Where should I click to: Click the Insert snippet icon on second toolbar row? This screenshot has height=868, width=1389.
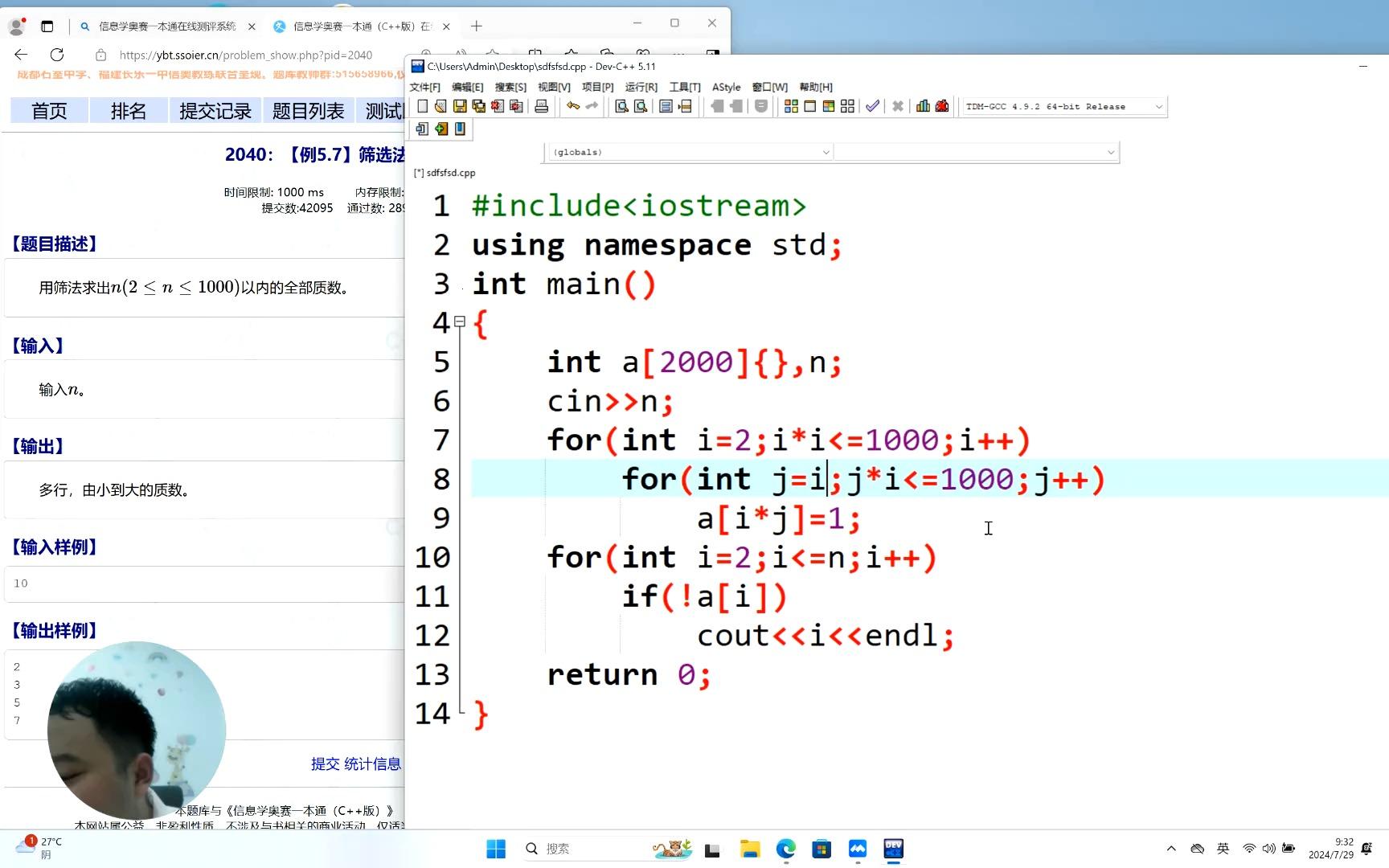pyautogui.click(x=422, y=129)
